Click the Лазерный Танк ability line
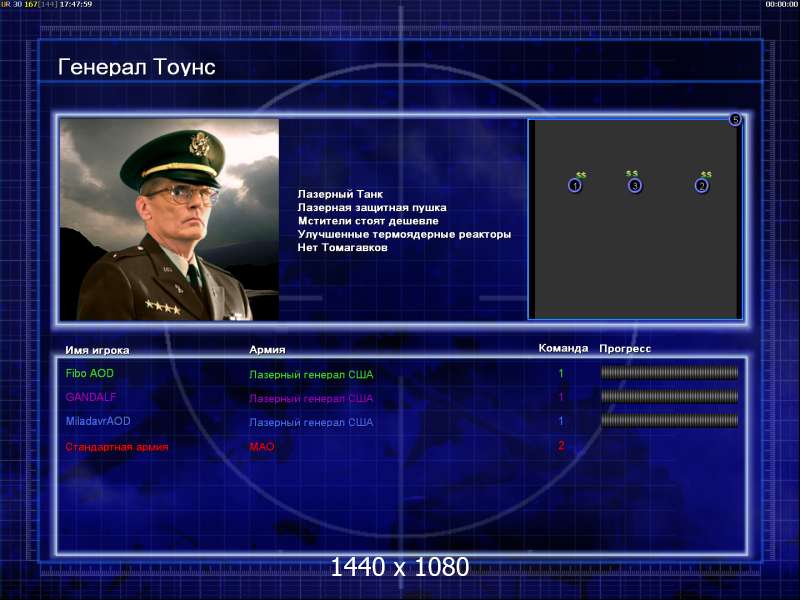 (340, 194)
